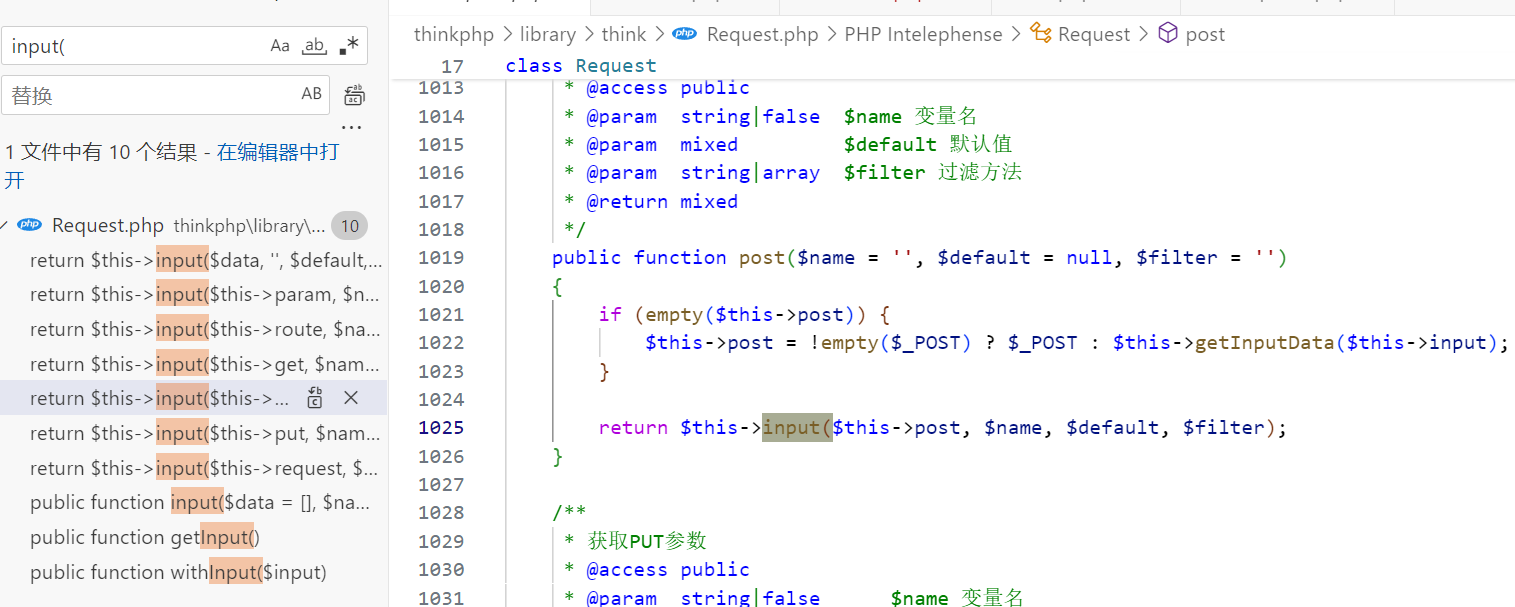
Task: Click PHP icon in Request.php breadcrumb
Action: pos(685,34)
